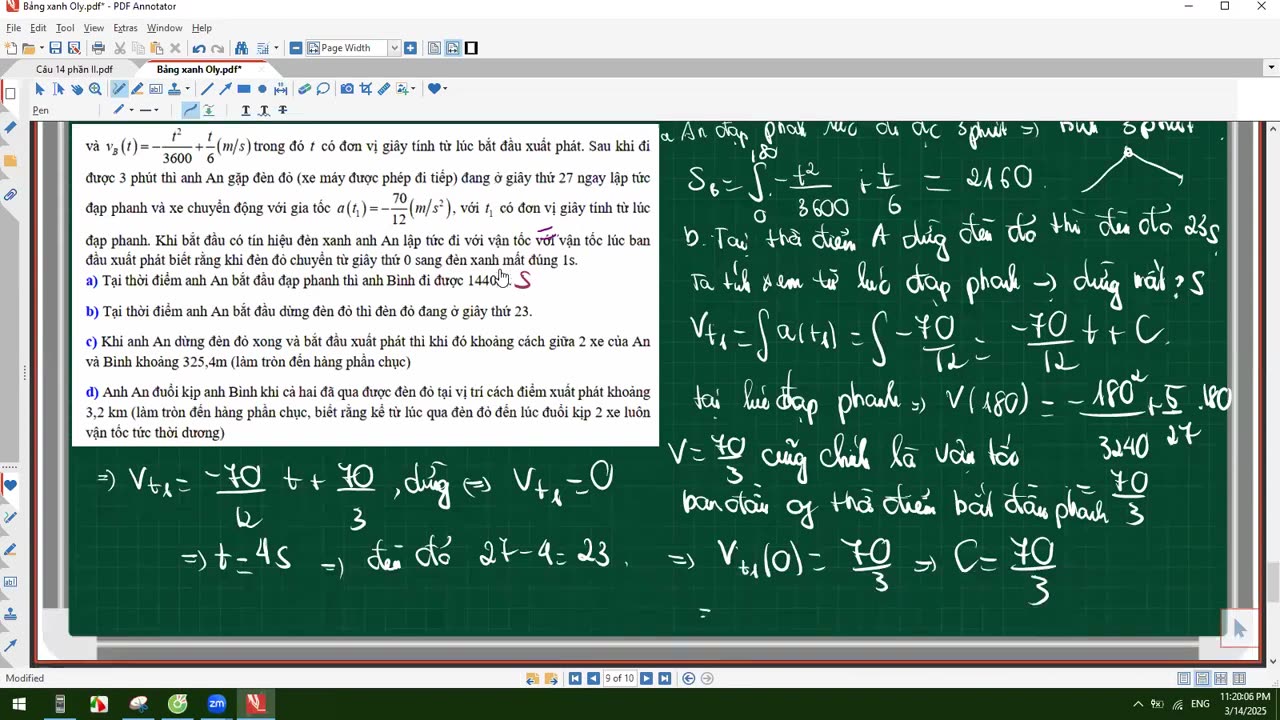1280x720 pixels.
Task: Select the Crop tool
Action: (x=365, y=89)
